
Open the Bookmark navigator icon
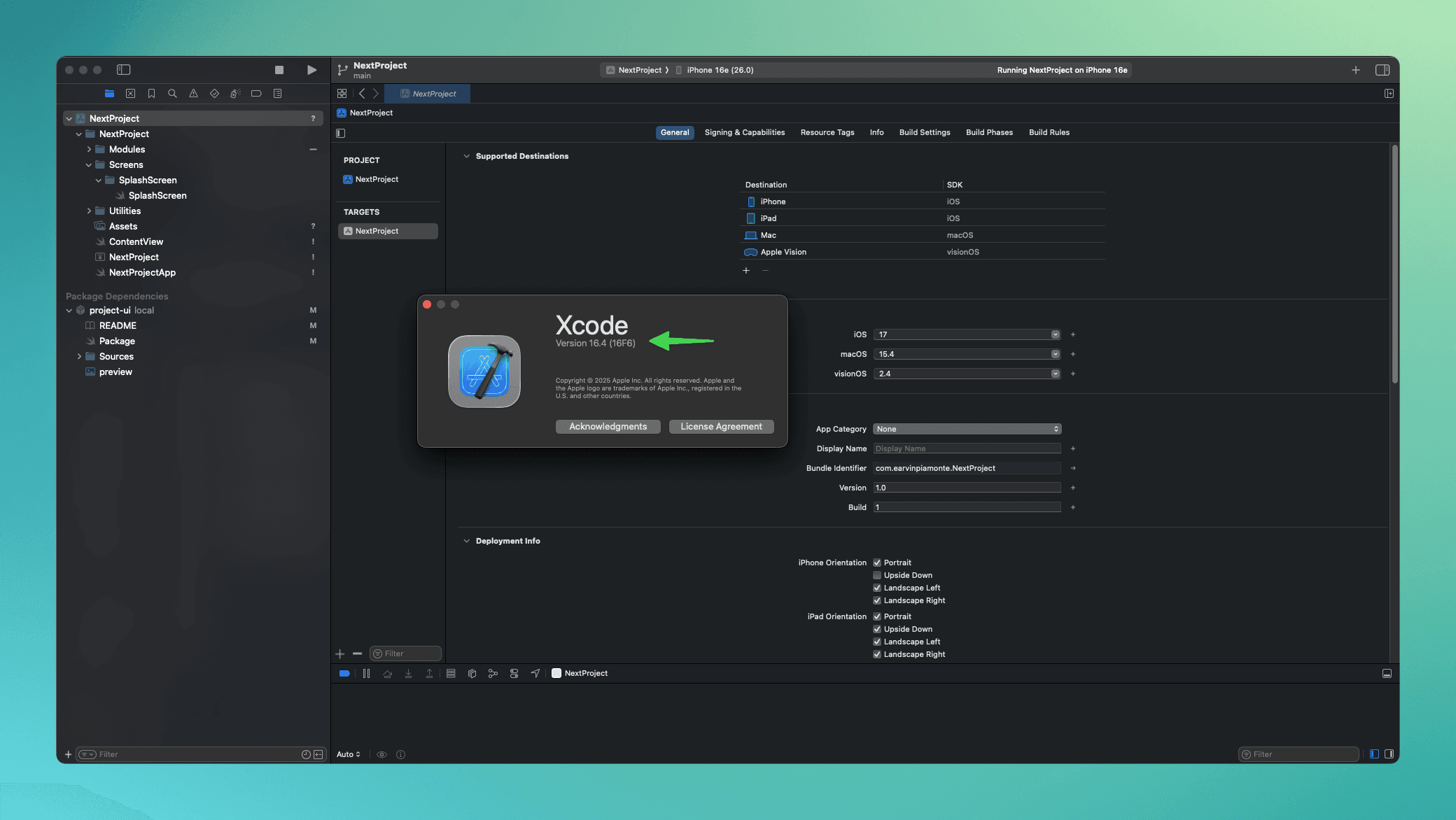151,94
